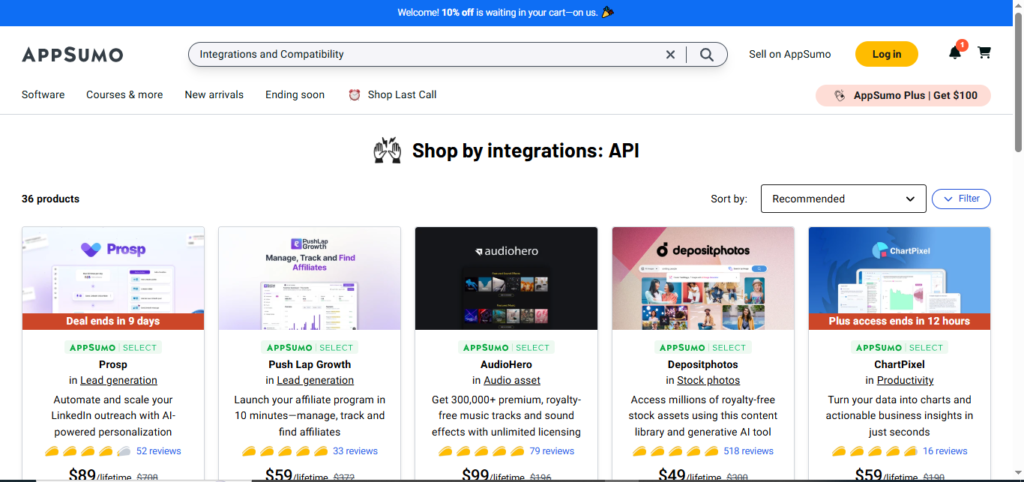Open the Depositphotos product image
The height and width of the screenshot is (482, 1024).
click(703, 278)
